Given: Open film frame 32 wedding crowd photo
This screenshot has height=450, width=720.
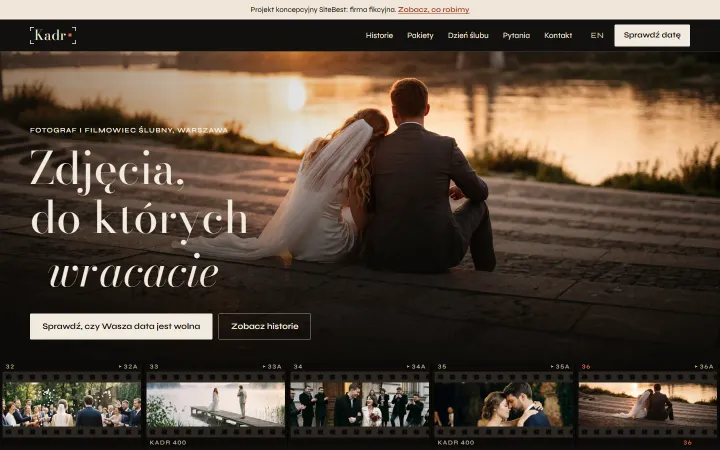Looking at the screenshot, I should click(x=72, y=404).
